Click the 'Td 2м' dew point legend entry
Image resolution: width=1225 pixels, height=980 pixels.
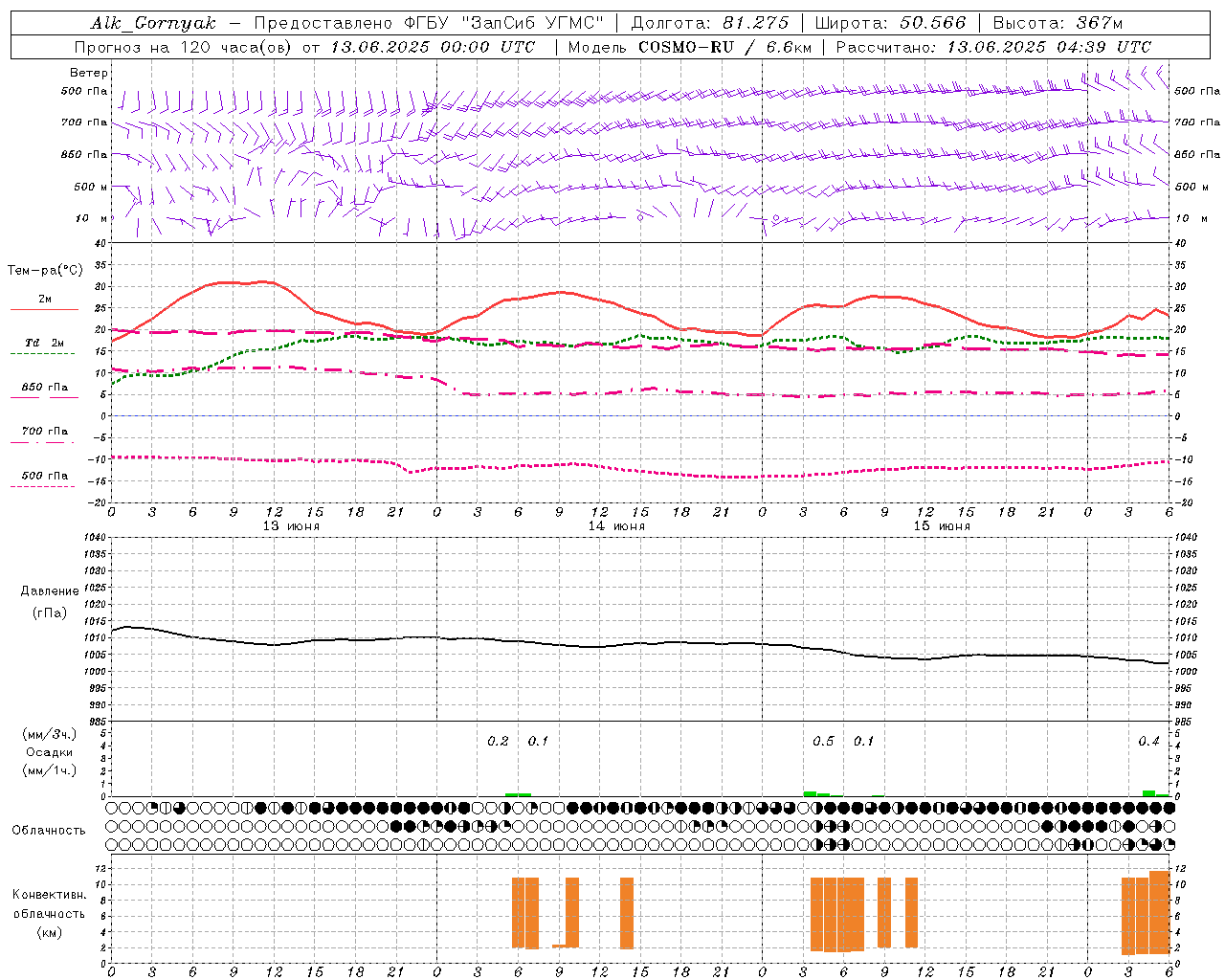[45, 343]
